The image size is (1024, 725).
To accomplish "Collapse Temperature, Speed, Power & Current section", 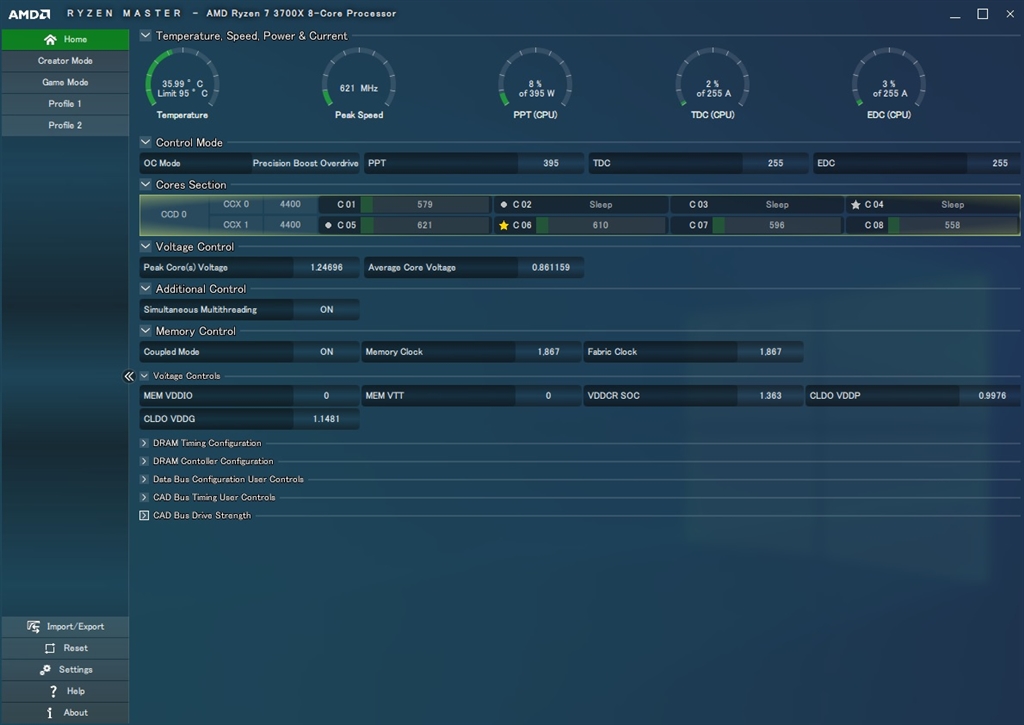I will click(145, 35).
